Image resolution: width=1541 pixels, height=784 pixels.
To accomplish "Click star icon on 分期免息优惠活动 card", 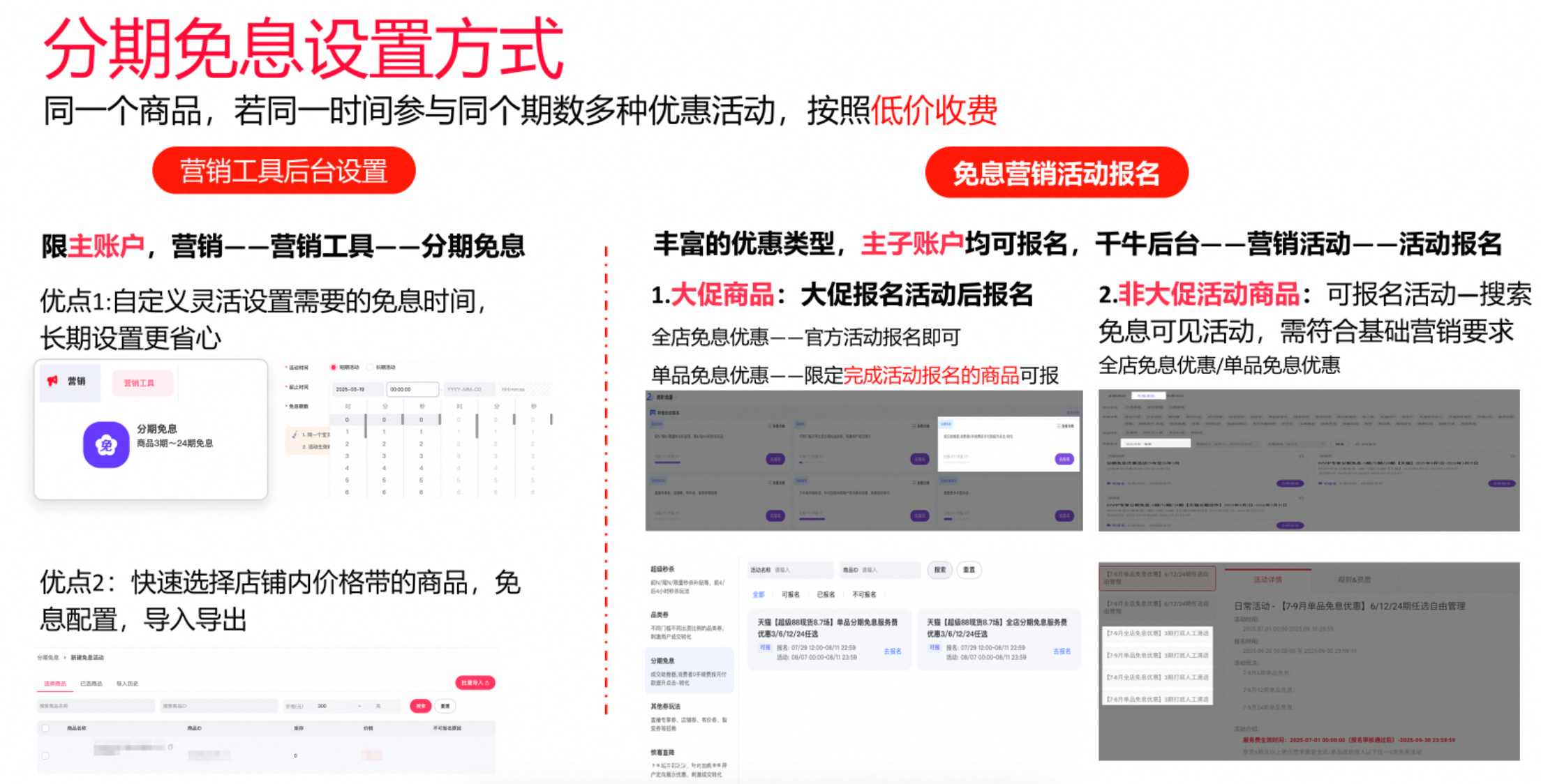I will pos(1301,457).
